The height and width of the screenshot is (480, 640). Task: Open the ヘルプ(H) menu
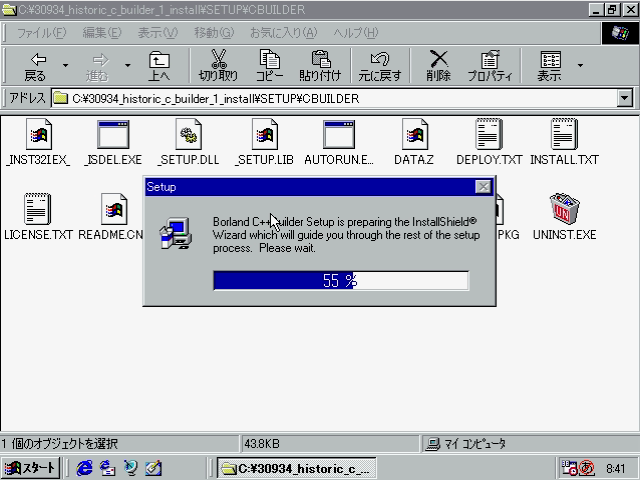pyautogui.click(x=356, y=33)
